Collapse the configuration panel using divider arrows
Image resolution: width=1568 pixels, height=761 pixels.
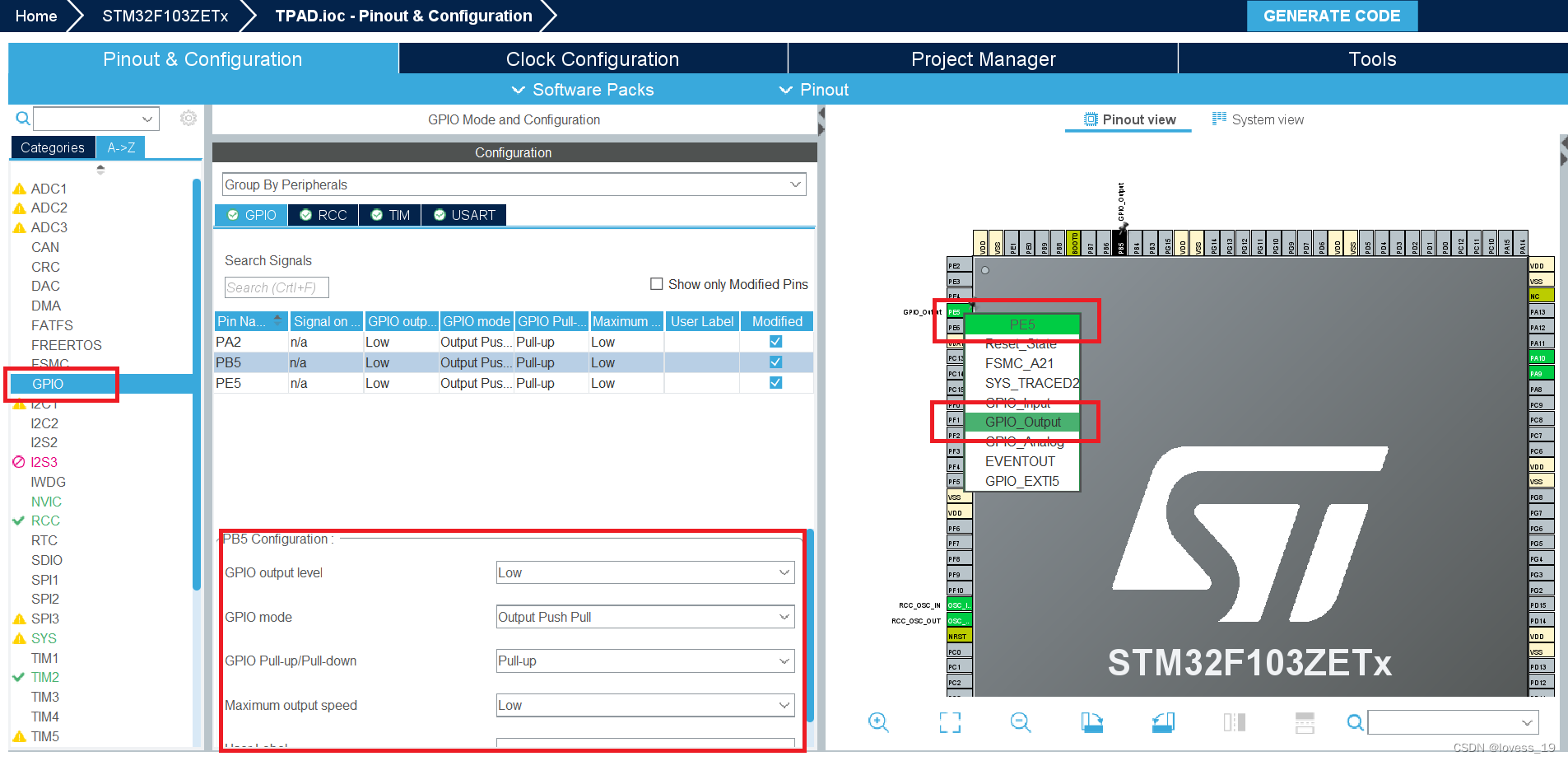[821, 122]
